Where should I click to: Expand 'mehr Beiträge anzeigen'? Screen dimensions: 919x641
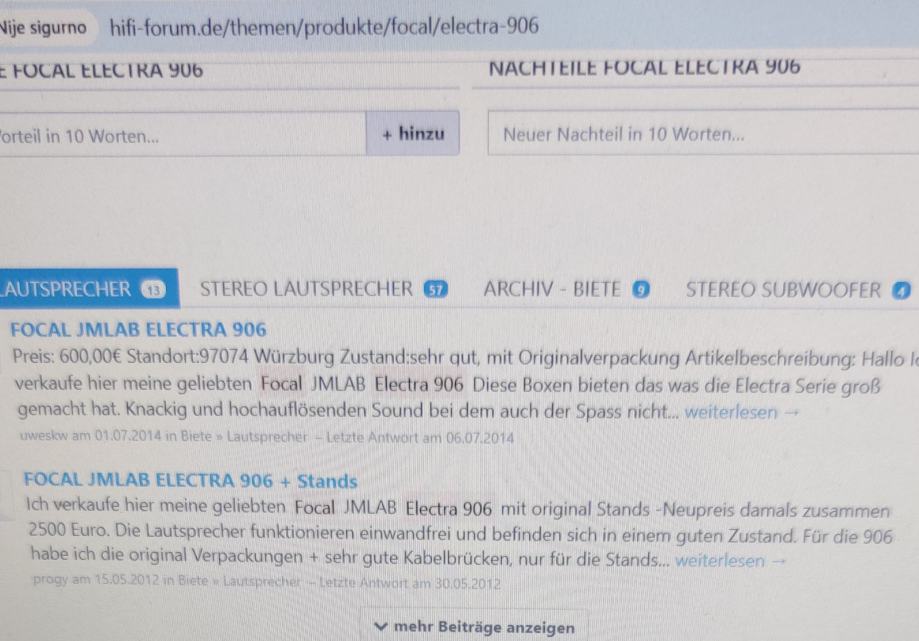click(474, 626)
